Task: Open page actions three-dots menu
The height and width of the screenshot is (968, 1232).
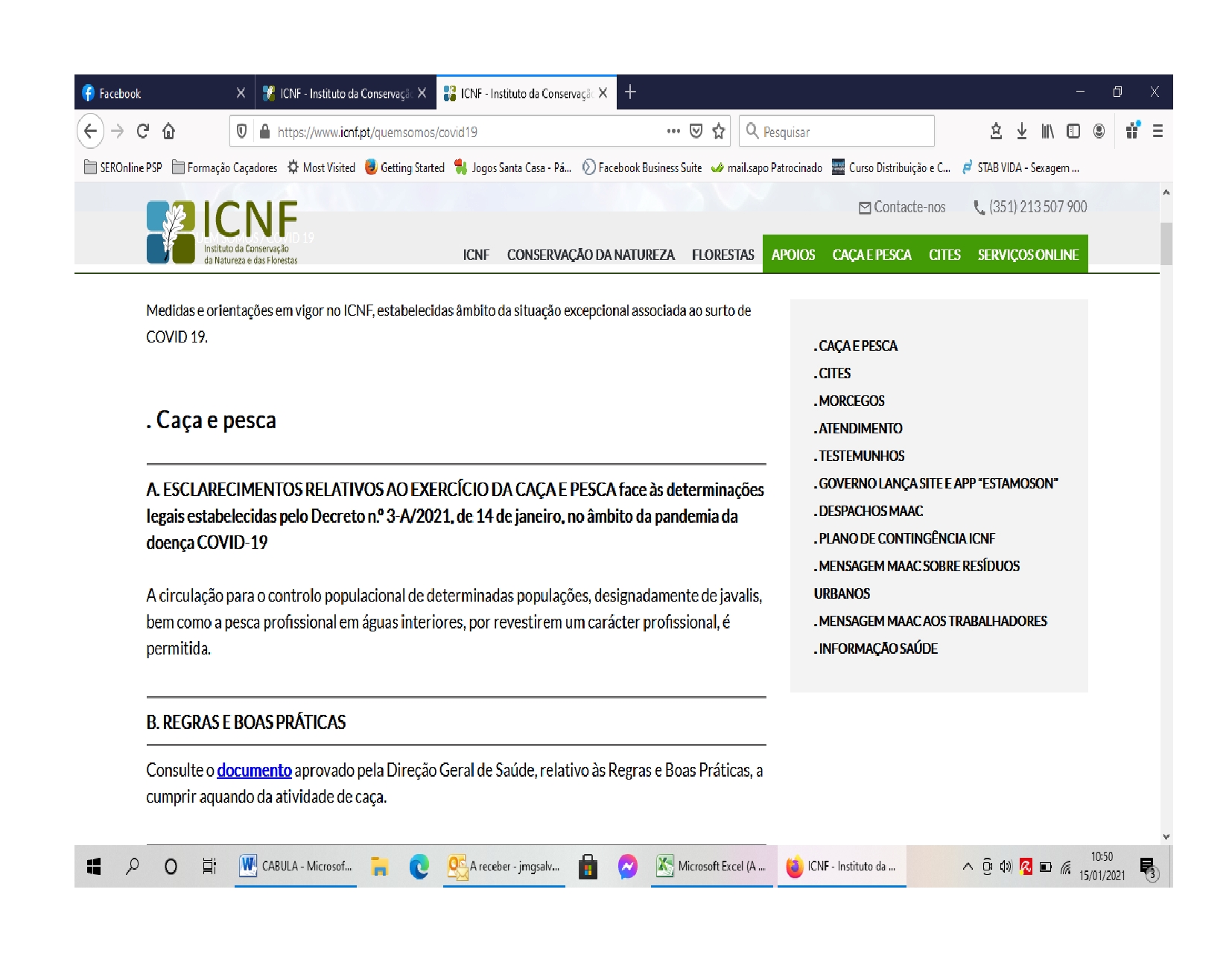Action: point(673,132)
